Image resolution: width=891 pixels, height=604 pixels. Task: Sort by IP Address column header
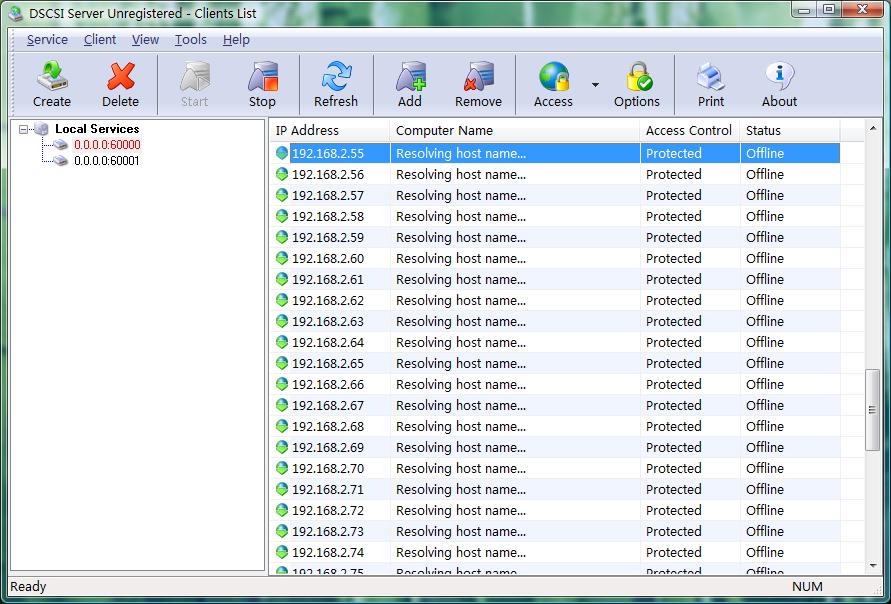coord(330,131)
